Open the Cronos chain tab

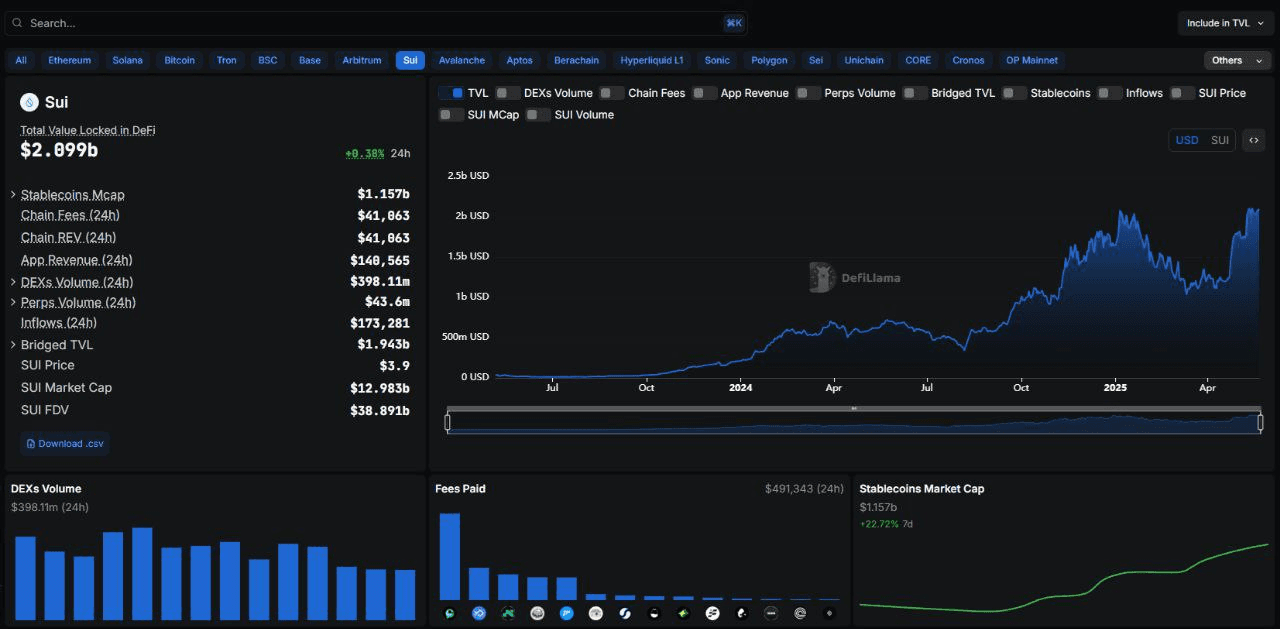pos(968,60)
